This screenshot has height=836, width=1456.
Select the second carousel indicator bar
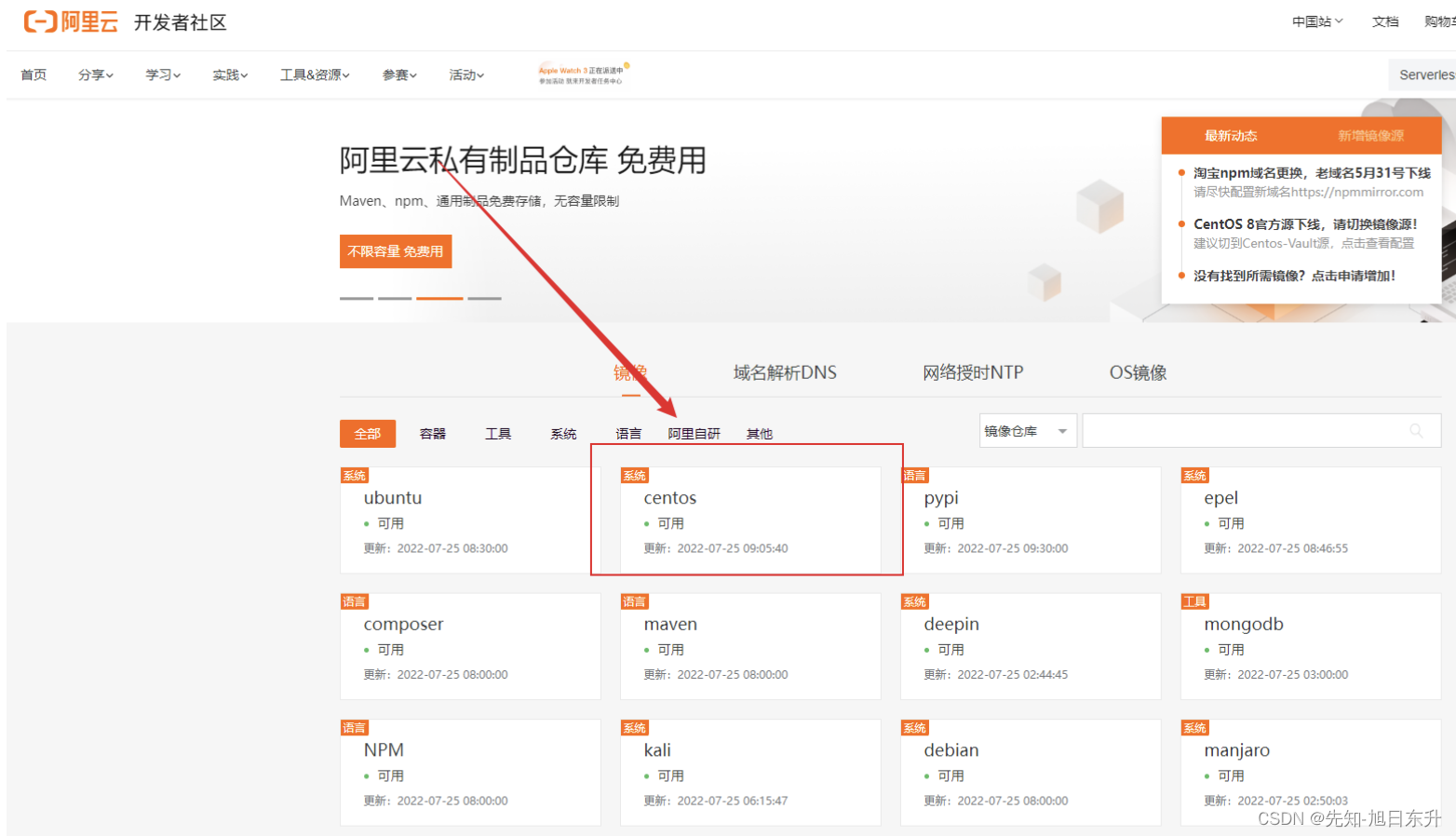coord(395,298)
